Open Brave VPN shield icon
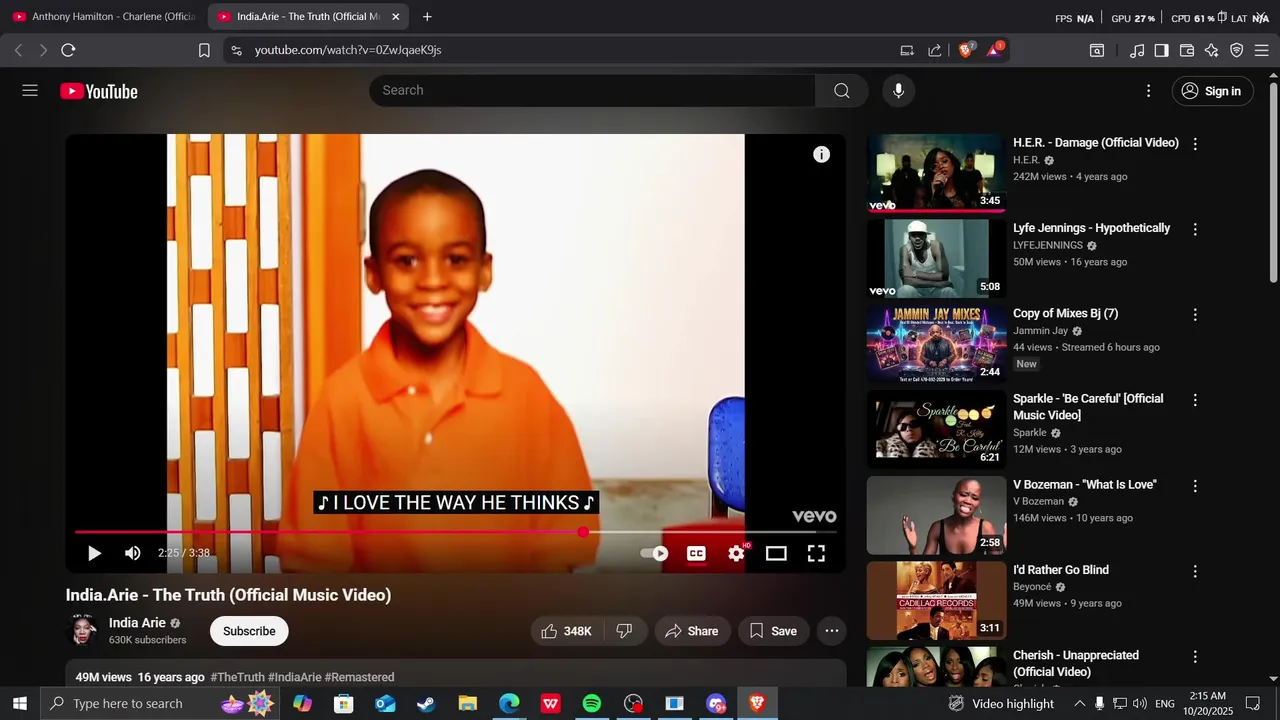 pos(1237,50)
